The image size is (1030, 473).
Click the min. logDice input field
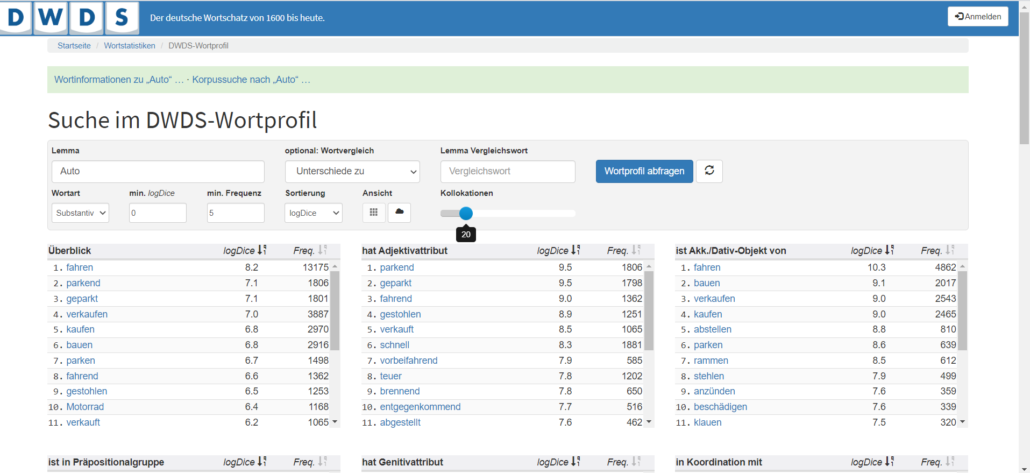(x=158, y=213)
